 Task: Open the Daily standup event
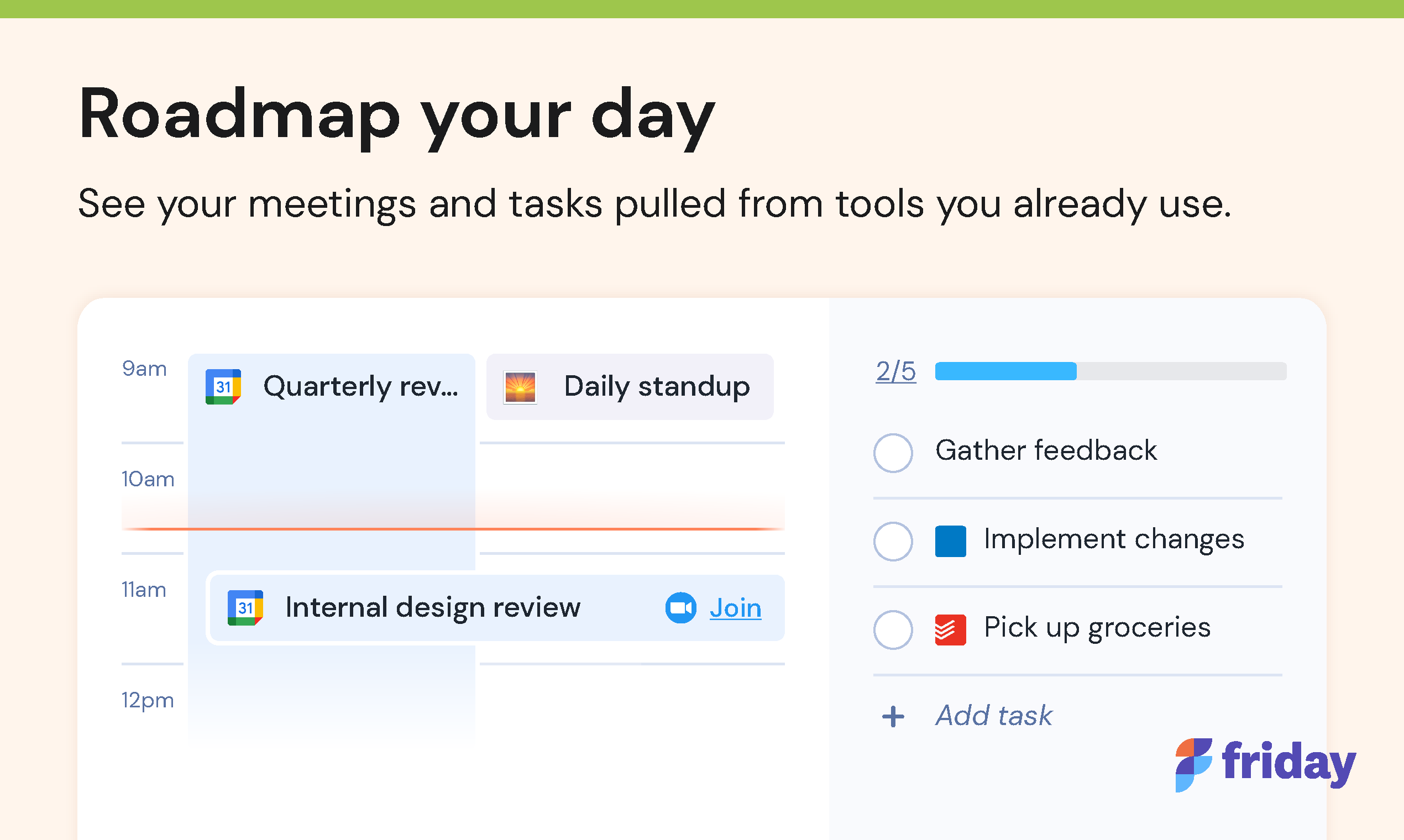[657, 387]
